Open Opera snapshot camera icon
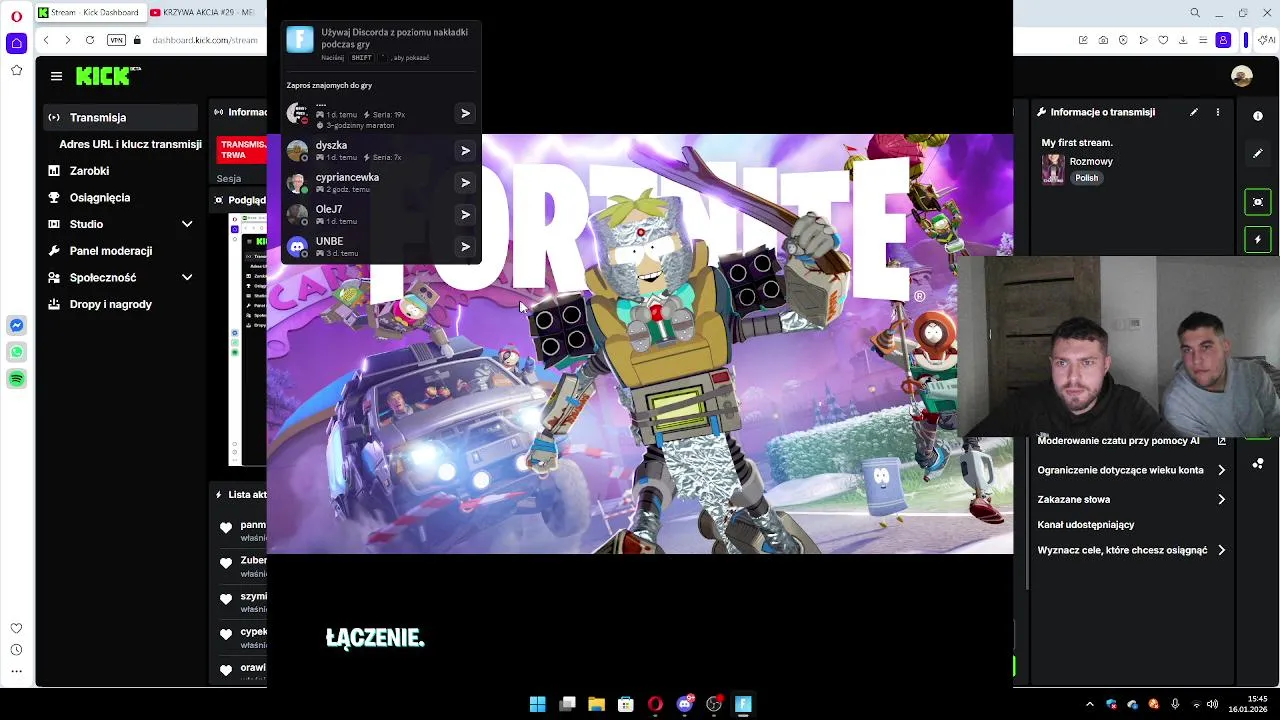Screen dimensions: 1280x720 click(x=1103, y=40)
